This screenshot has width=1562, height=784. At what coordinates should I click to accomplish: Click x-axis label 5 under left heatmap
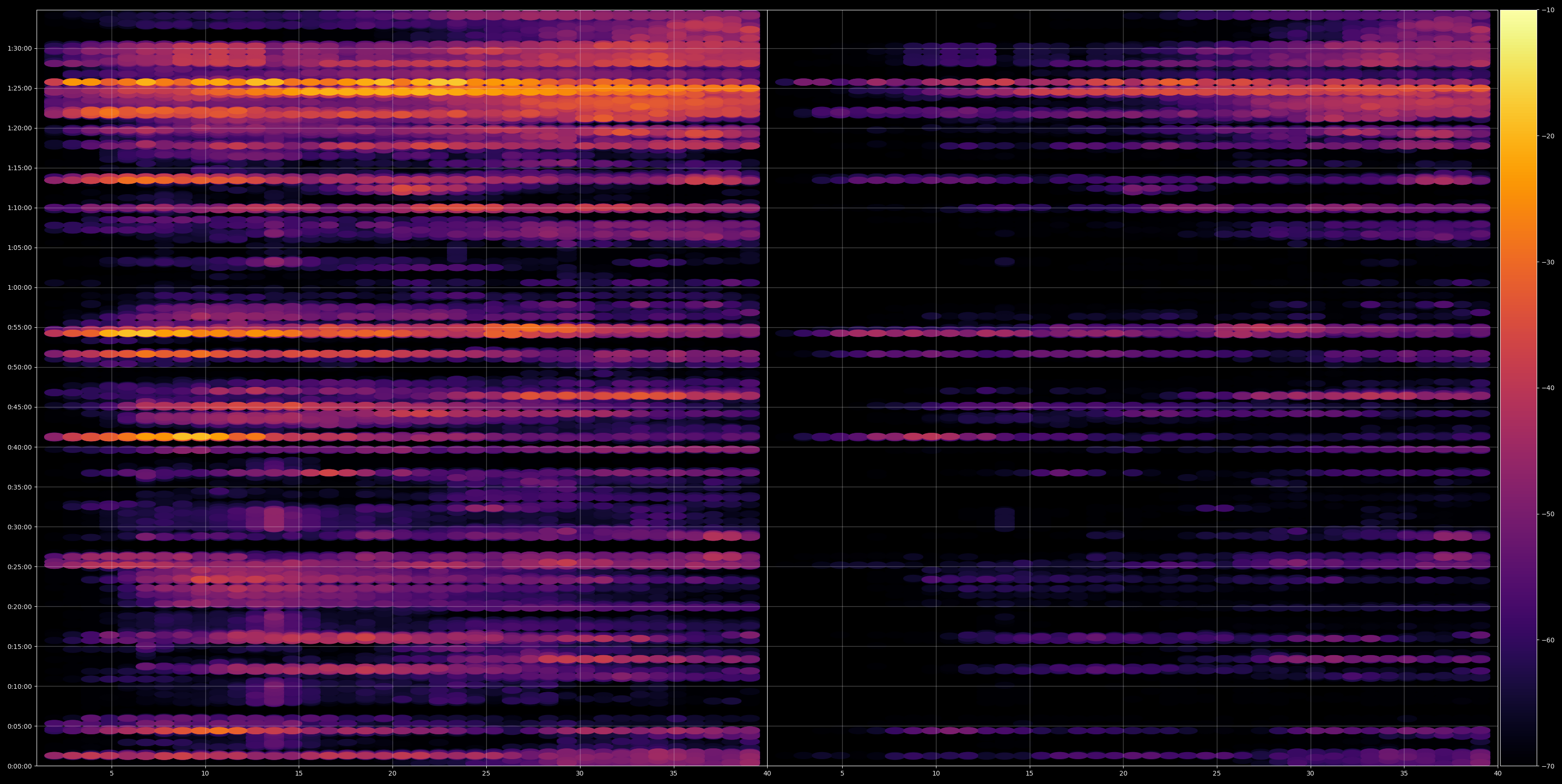[x=112, y=774]
